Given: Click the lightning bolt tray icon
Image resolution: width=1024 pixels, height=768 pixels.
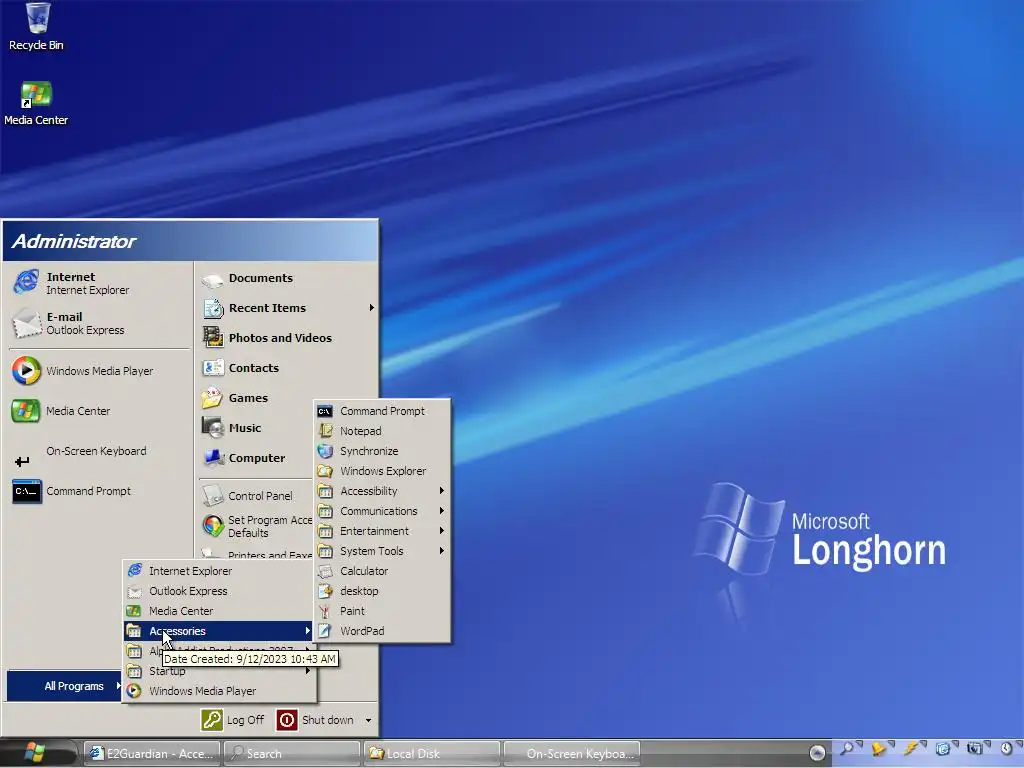Looking at the screenshot, I should point(912,748).
